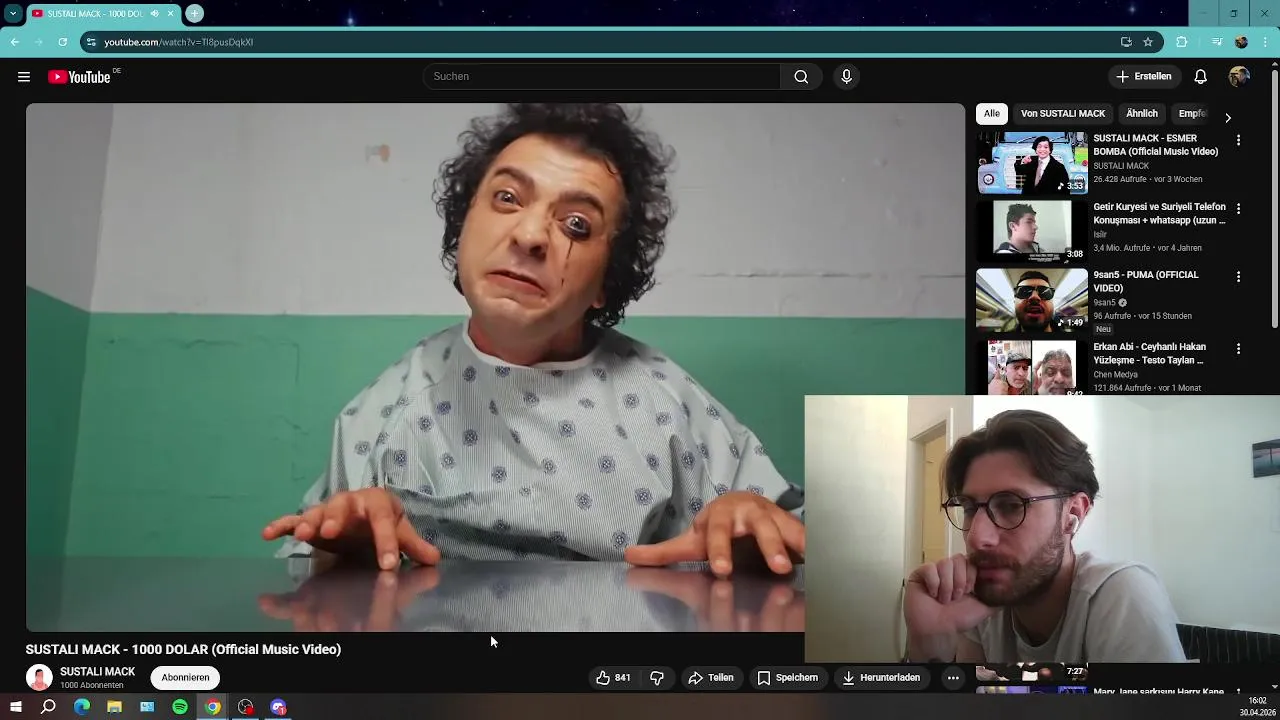Viewport: 1280px width, 720px height.
Task: Open the Windows Start menu
Action: click(x=15, y=707)
